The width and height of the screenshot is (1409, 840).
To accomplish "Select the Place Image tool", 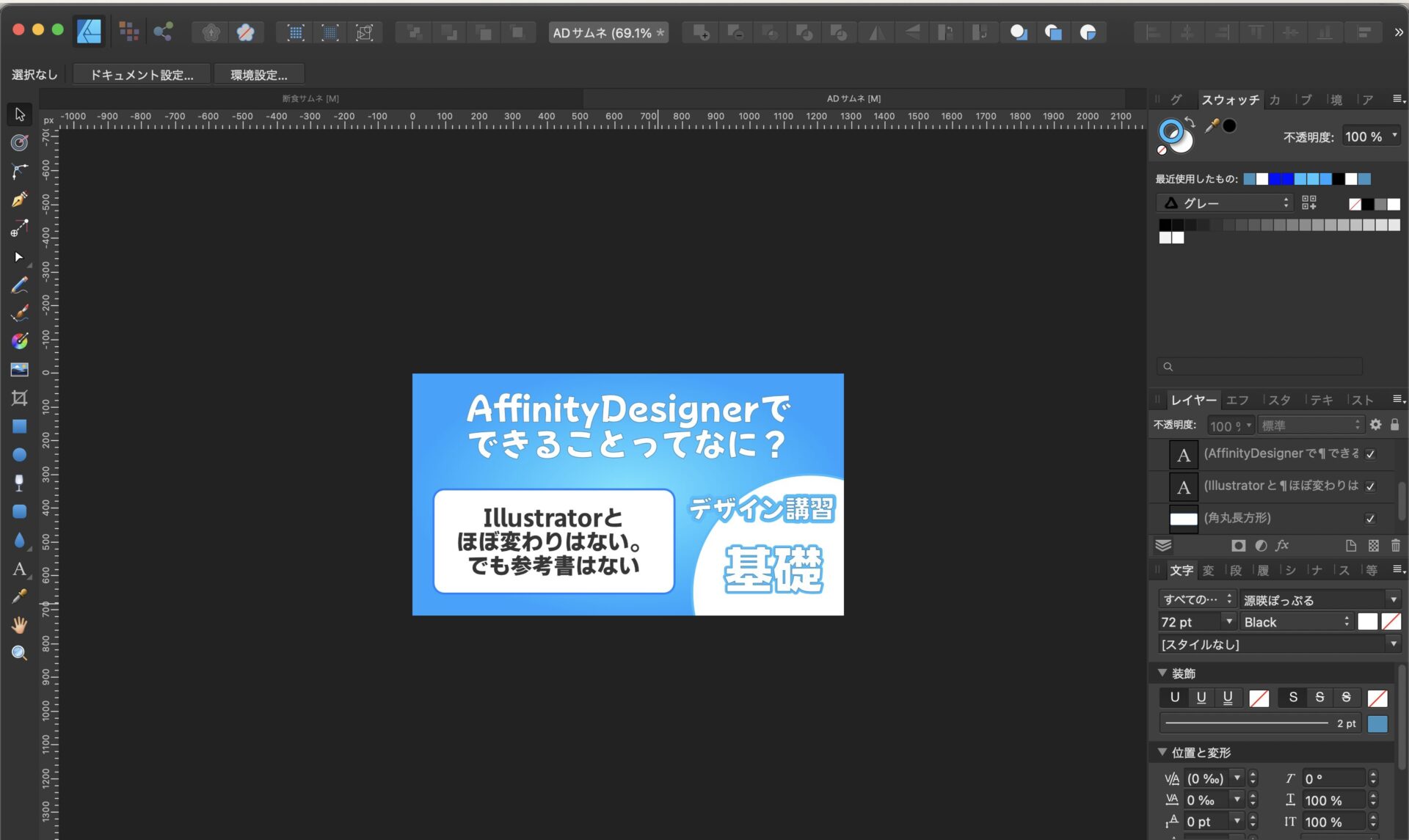I will (20, 369).
